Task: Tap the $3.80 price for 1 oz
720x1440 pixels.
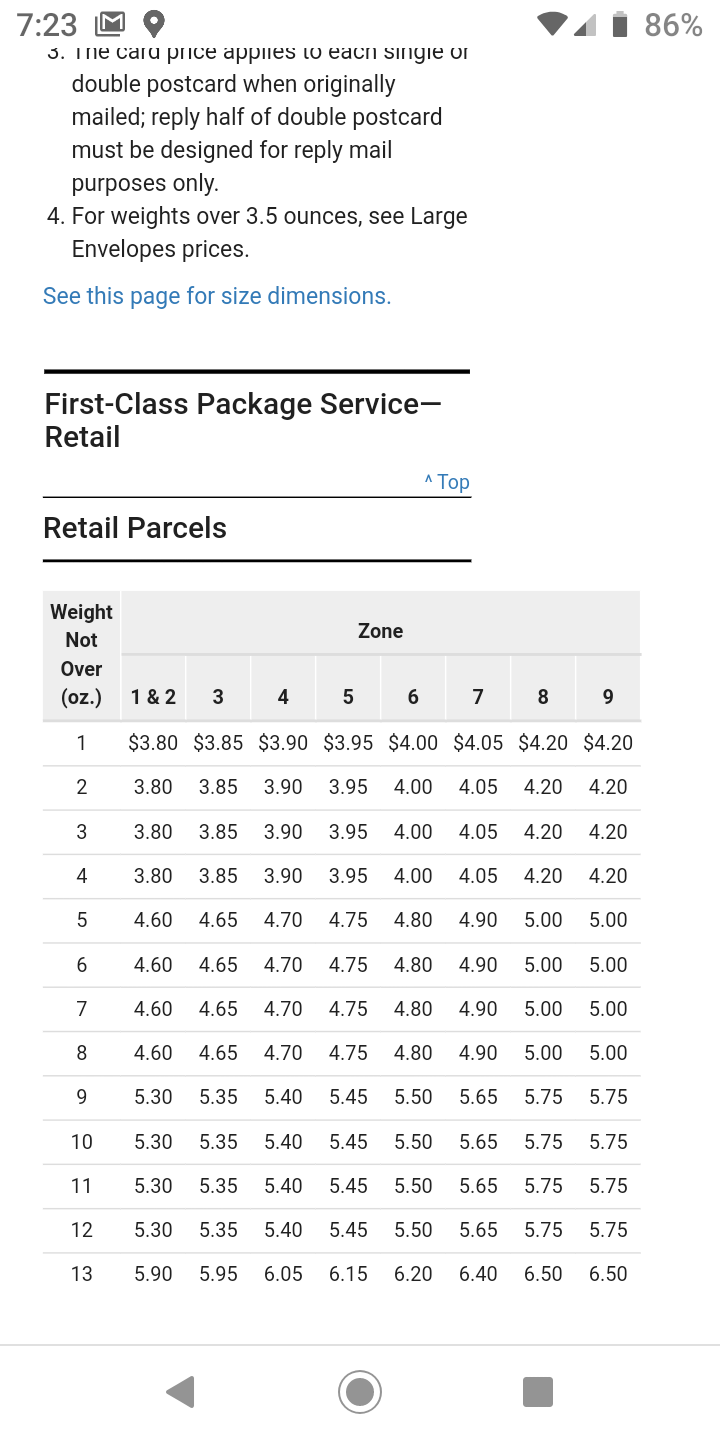Action: coord(153,743)
